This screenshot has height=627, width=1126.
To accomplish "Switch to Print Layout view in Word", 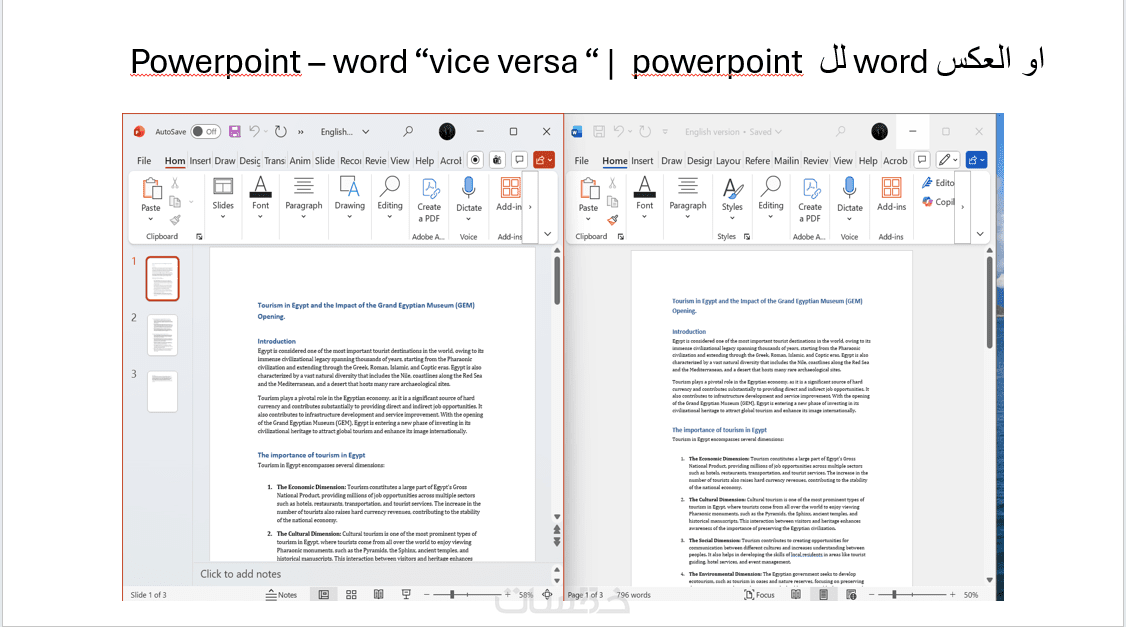I will coord(824,595).
